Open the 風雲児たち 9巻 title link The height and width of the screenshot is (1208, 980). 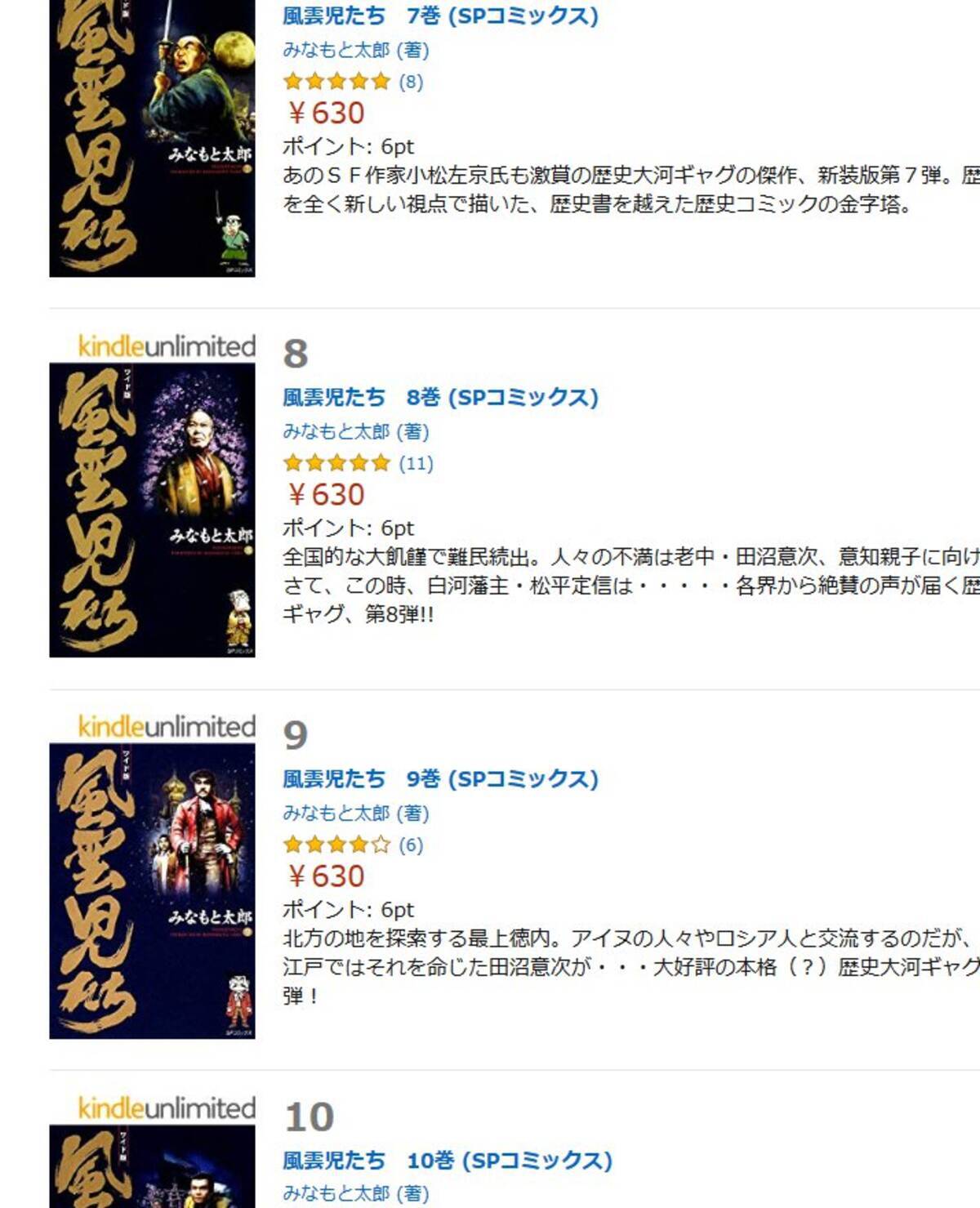pyautogui.click(x=440, y=778)
